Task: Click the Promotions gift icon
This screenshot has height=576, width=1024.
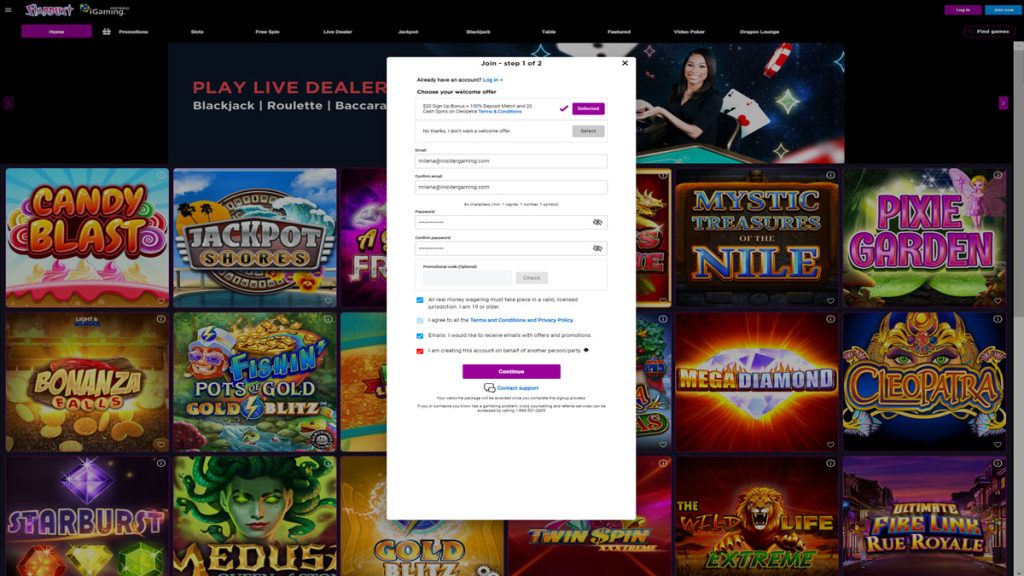Action: pos(106,31)
